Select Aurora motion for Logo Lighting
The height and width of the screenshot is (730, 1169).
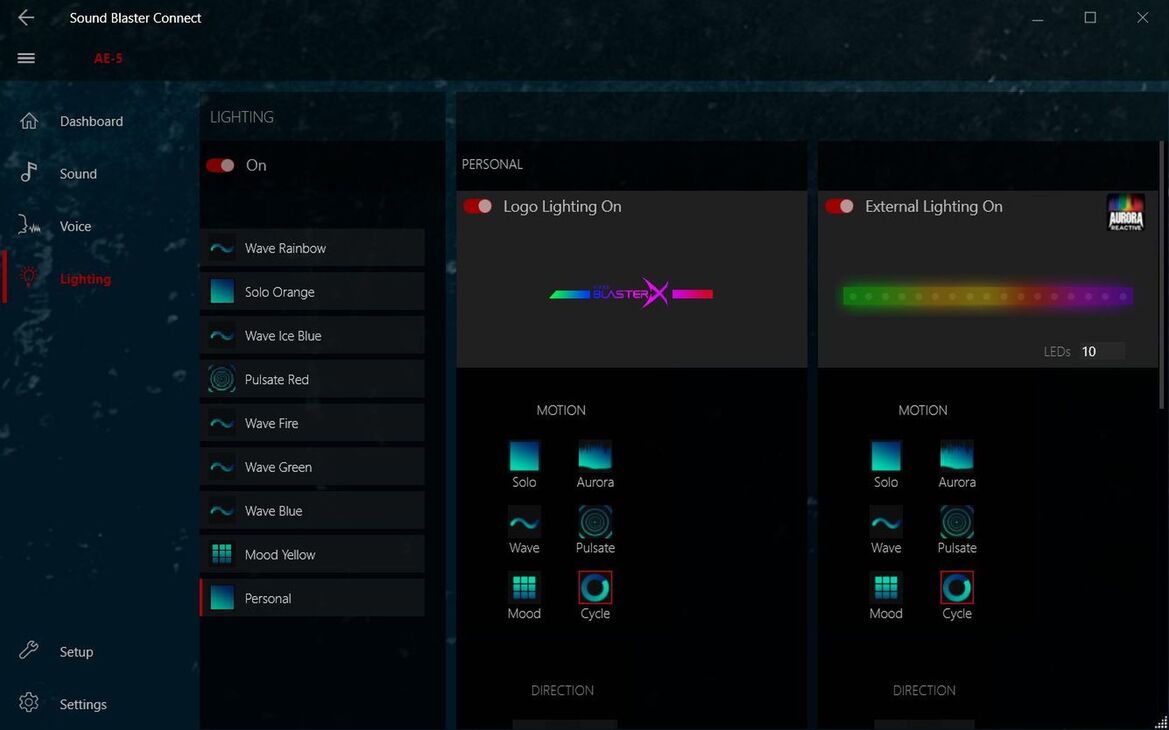click(x=595, y=456)
